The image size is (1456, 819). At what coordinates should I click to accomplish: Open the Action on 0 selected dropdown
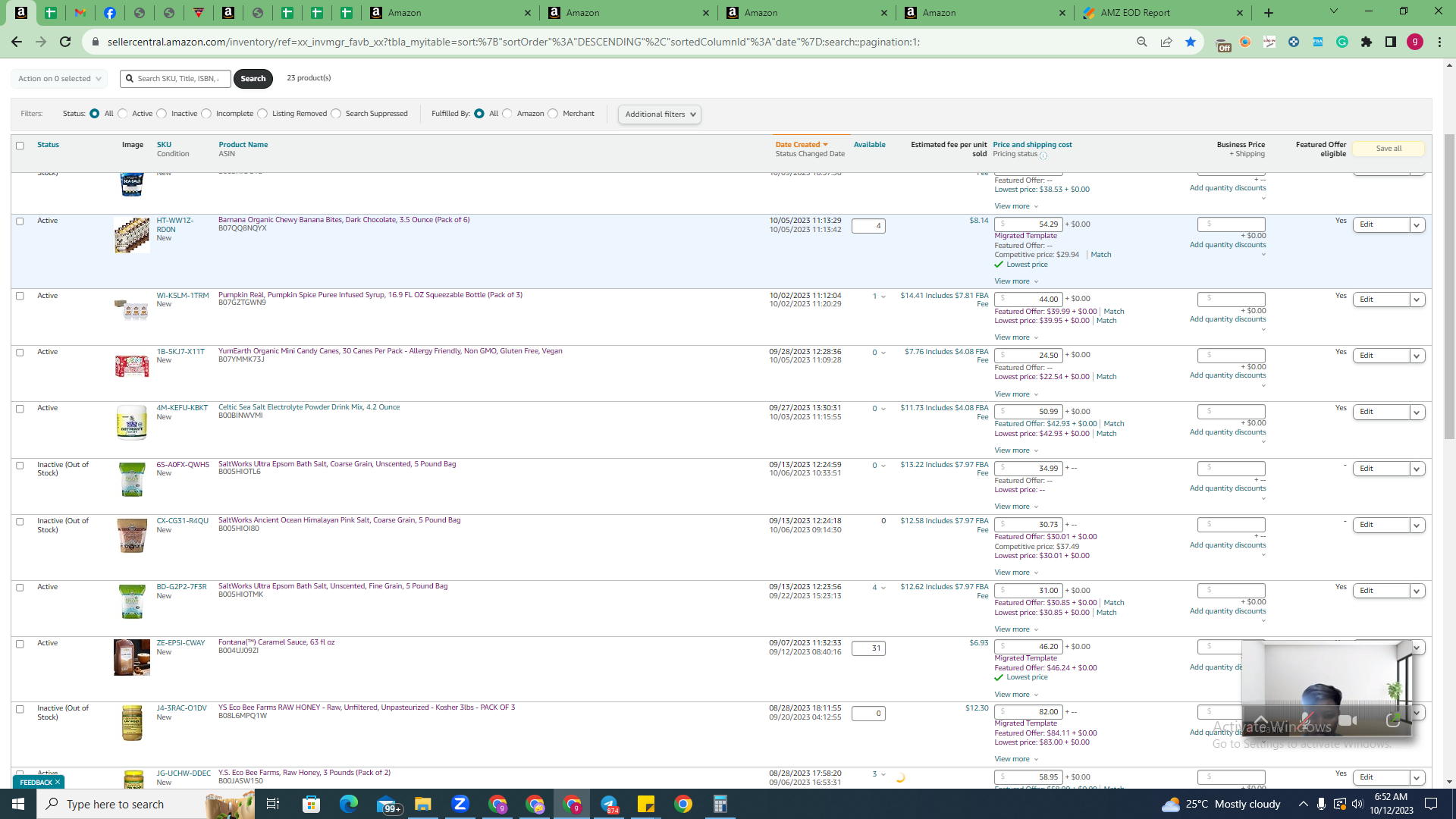coord(59,79)
